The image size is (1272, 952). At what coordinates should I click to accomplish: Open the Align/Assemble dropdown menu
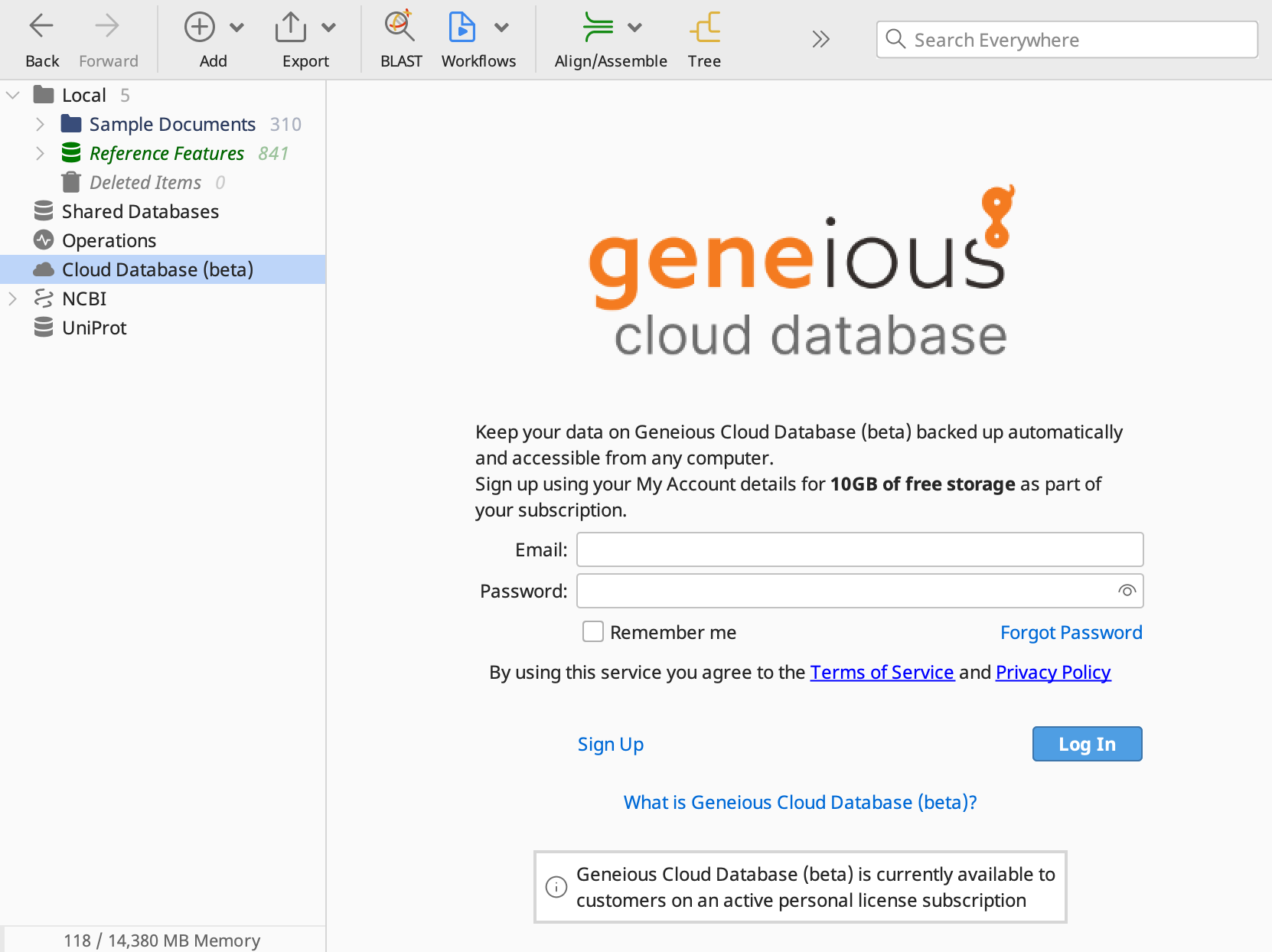[x=634, y=27]
